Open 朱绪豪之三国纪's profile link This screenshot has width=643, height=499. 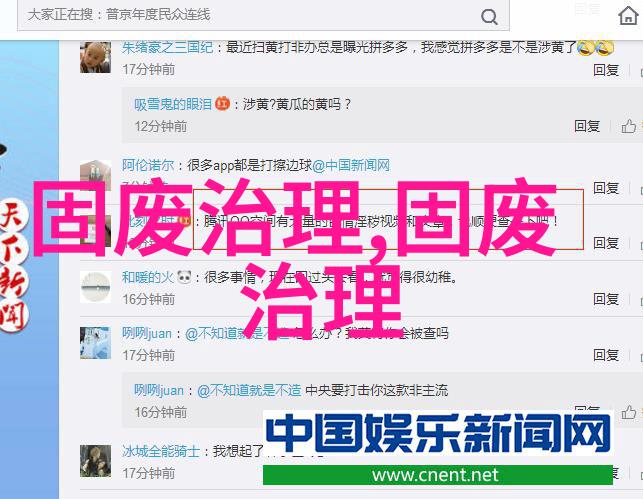point(167,48)
